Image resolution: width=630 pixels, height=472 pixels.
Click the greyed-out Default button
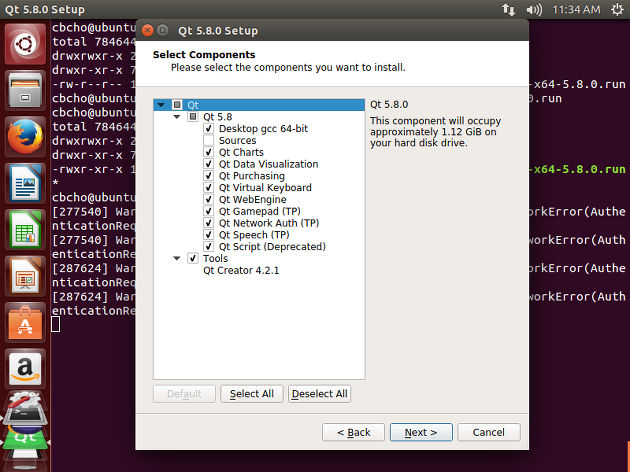[x=184, y=394]
